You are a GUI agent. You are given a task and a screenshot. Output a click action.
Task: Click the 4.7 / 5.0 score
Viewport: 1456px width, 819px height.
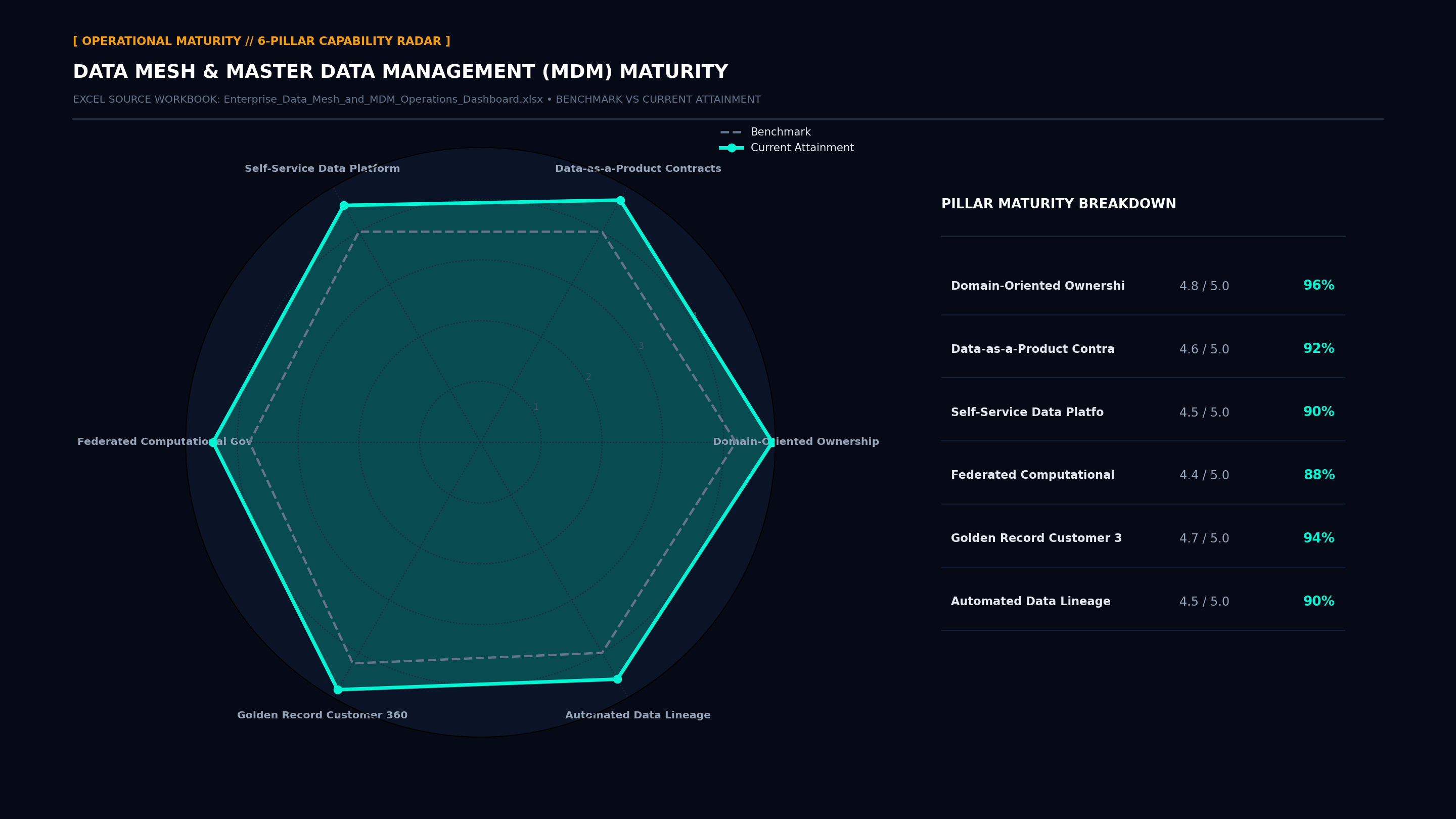coord(1204,539)
